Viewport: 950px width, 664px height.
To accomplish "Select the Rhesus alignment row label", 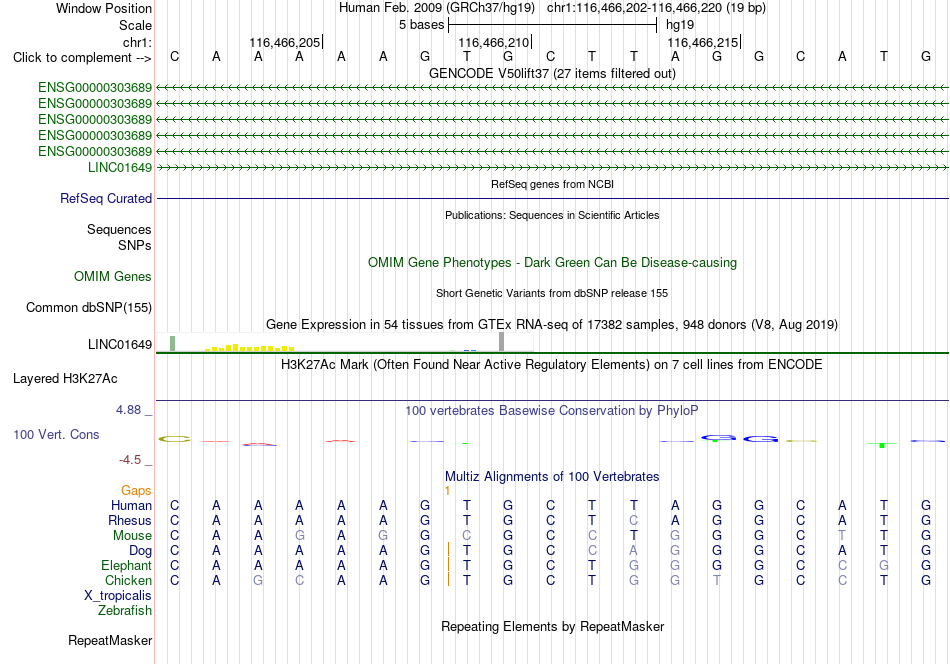I will (130, 520).
